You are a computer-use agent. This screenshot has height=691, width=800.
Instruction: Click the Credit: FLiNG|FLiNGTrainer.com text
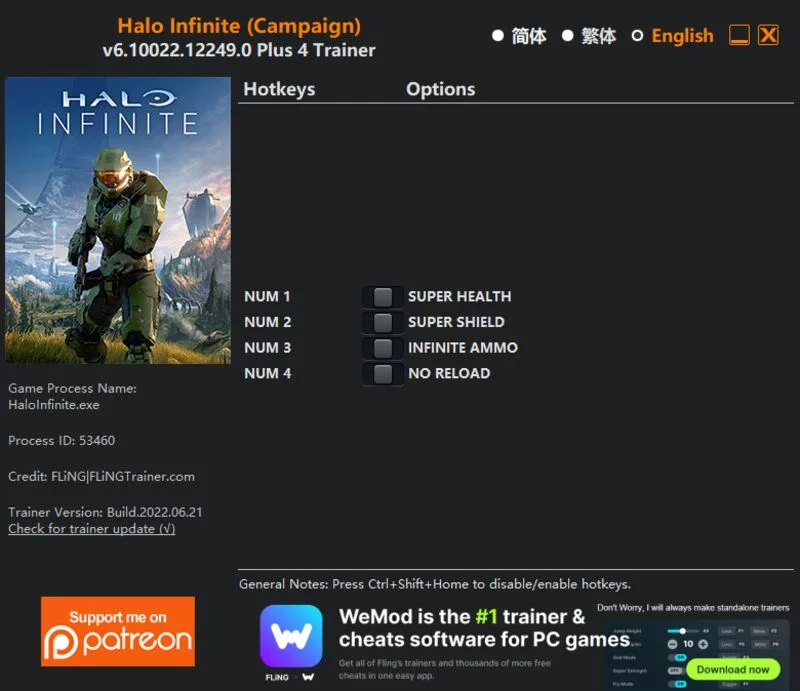tap(102, 477)
